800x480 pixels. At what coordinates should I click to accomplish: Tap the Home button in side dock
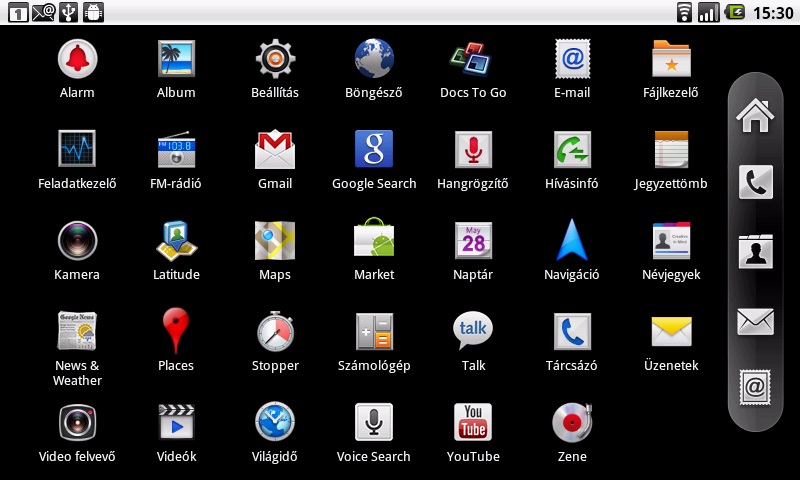[x=756, y=115]
